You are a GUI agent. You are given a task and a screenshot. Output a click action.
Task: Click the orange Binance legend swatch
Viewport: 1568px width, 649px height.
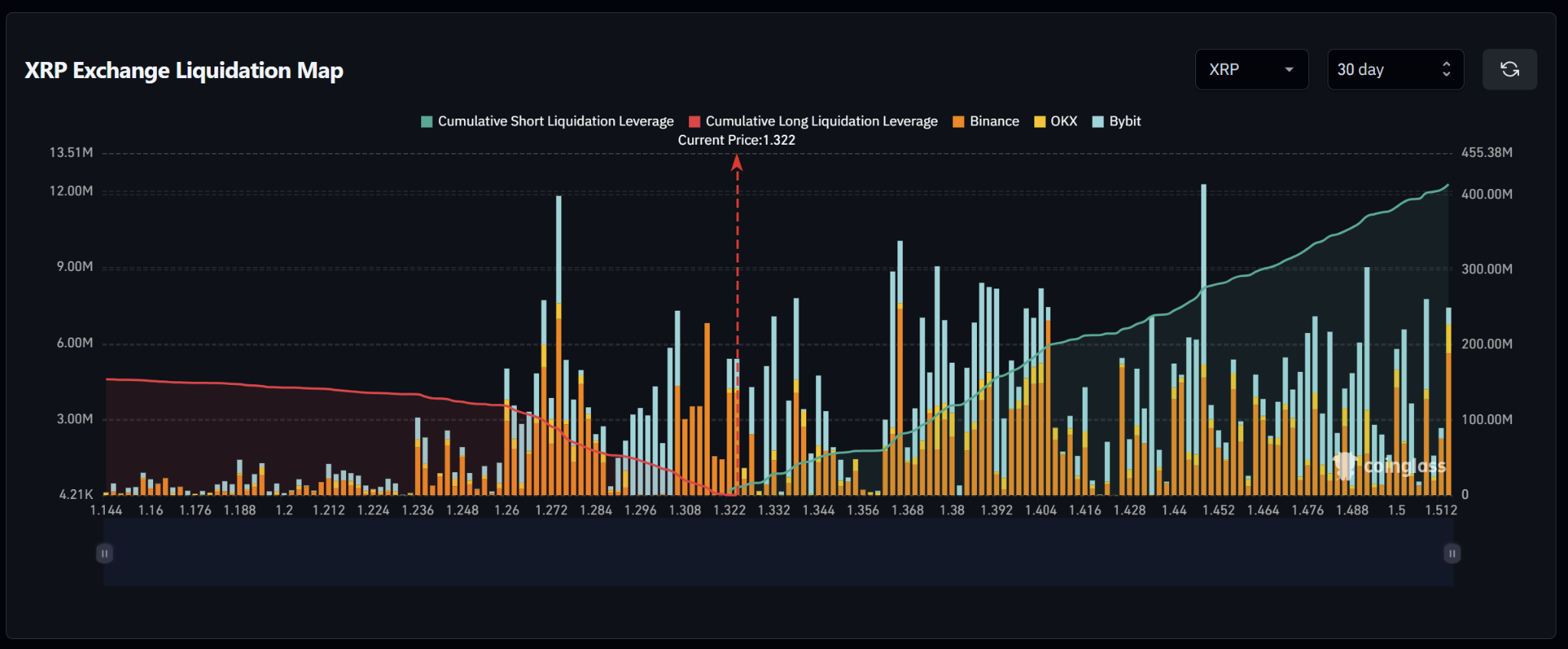coord(958,122)
